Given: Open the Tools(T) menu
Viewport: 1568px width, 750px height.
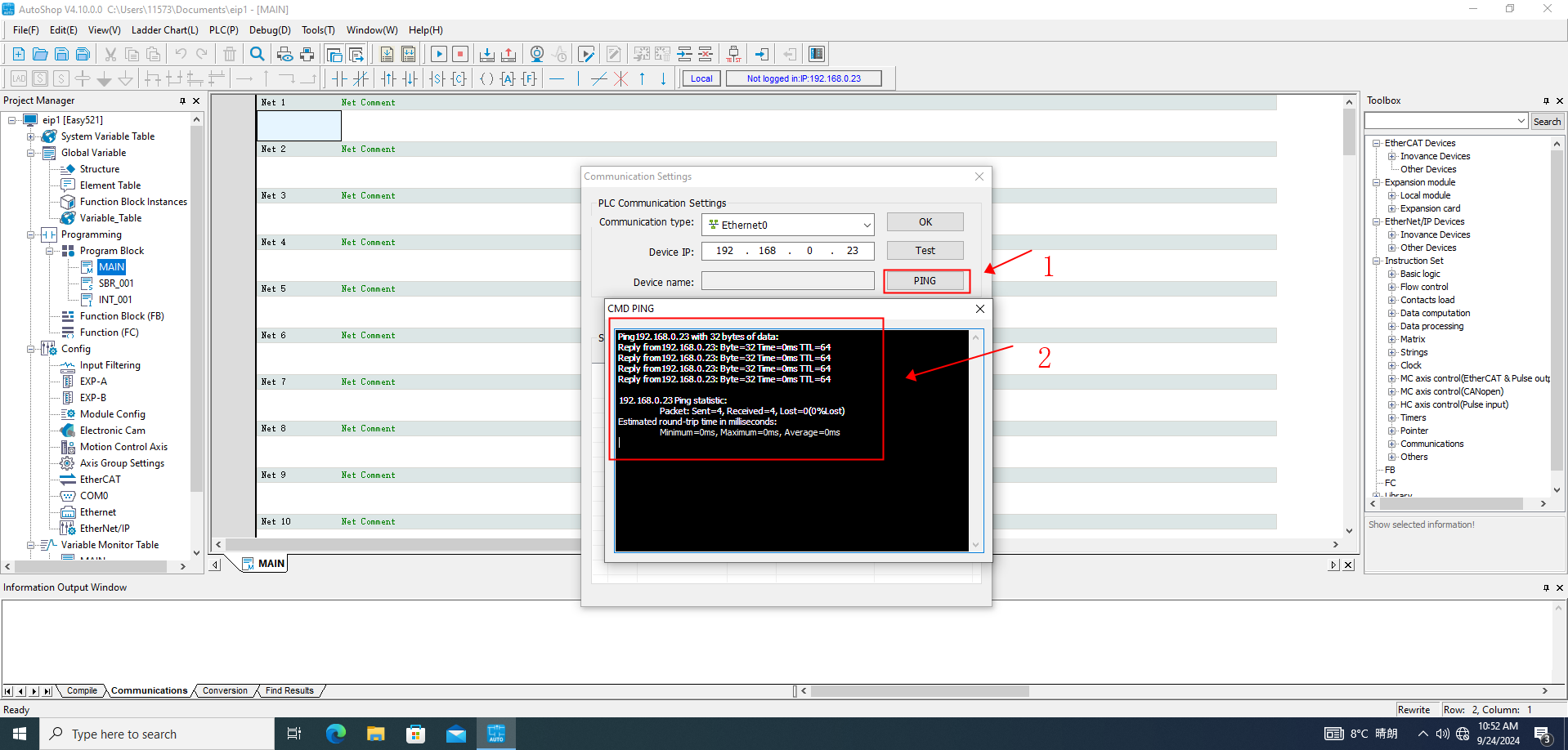Looking at the screenshot, I should [x=318, y=30].
